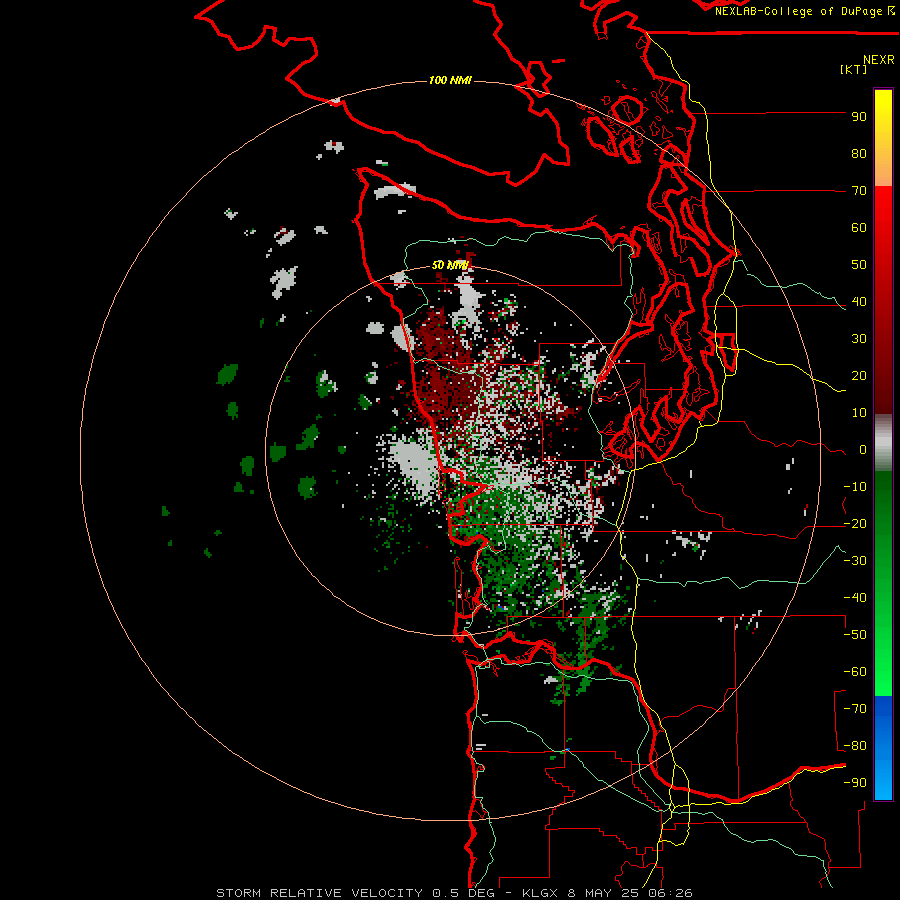Screen dimensions: 900x900
Task: Pick the -70 label on the scale
Action: coord(855,709)
